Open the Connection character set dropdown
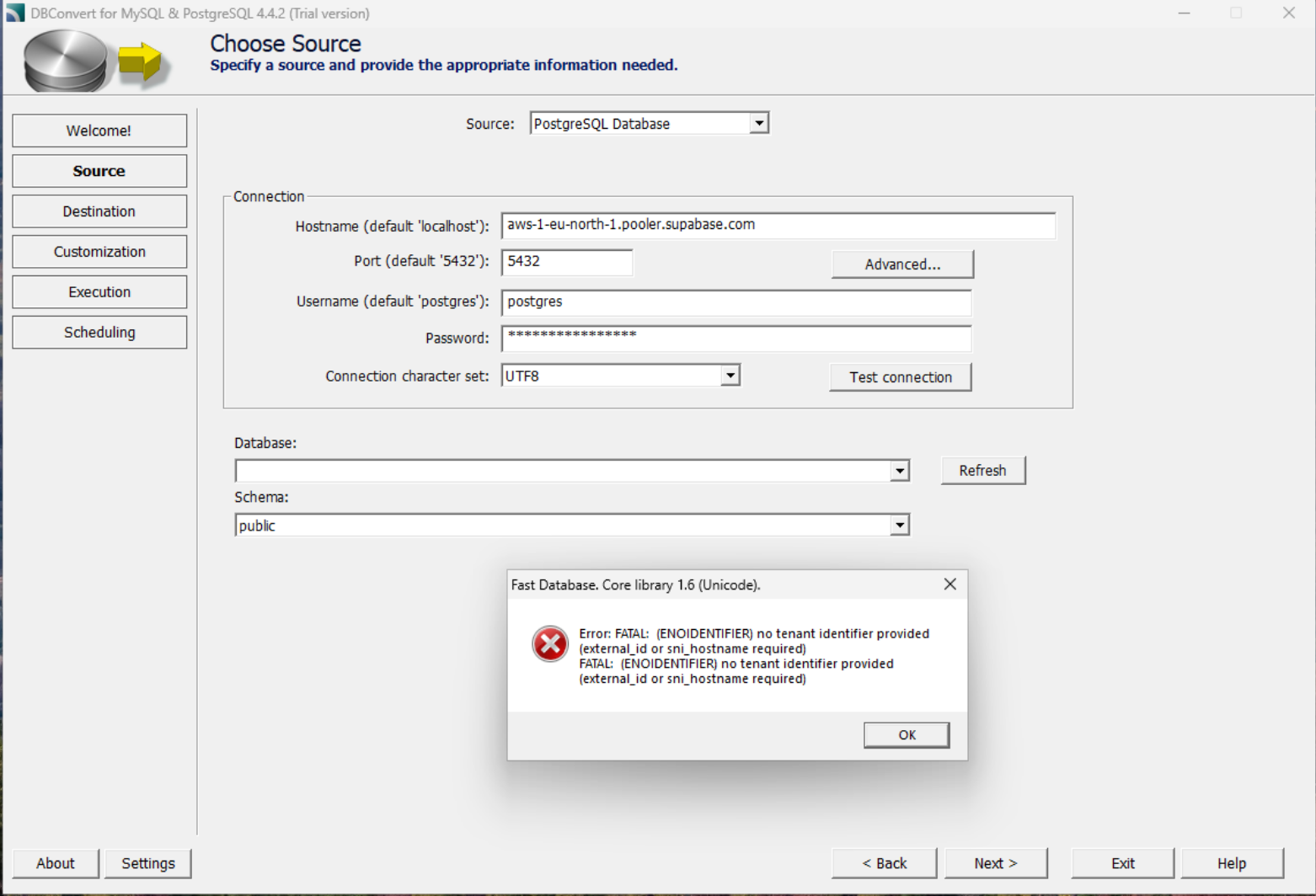The image size is (1316, 896). [x=730, y=376]
